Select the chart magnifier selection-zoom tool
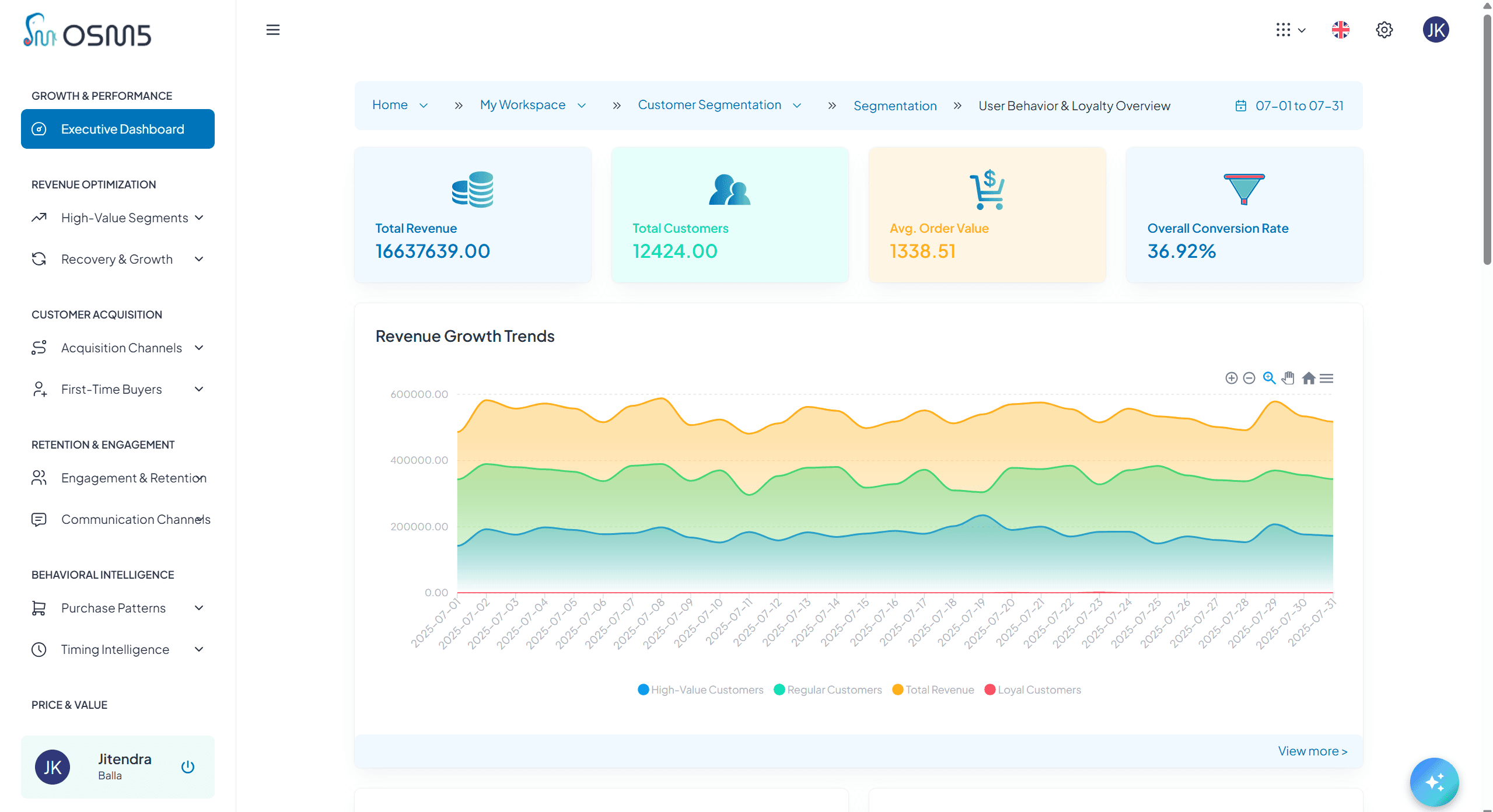 tap(1269, 378)
